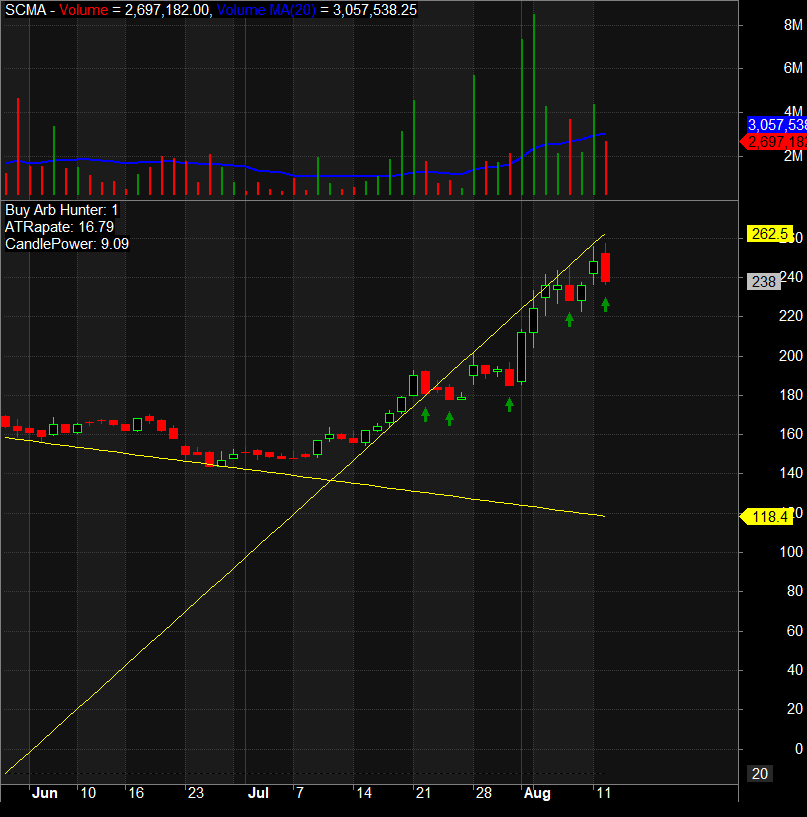Image resolution: width=807 pixels, height=817 pixels.
Task: Click the Aug label on the date axis
Action: click(x=537, y=793)
